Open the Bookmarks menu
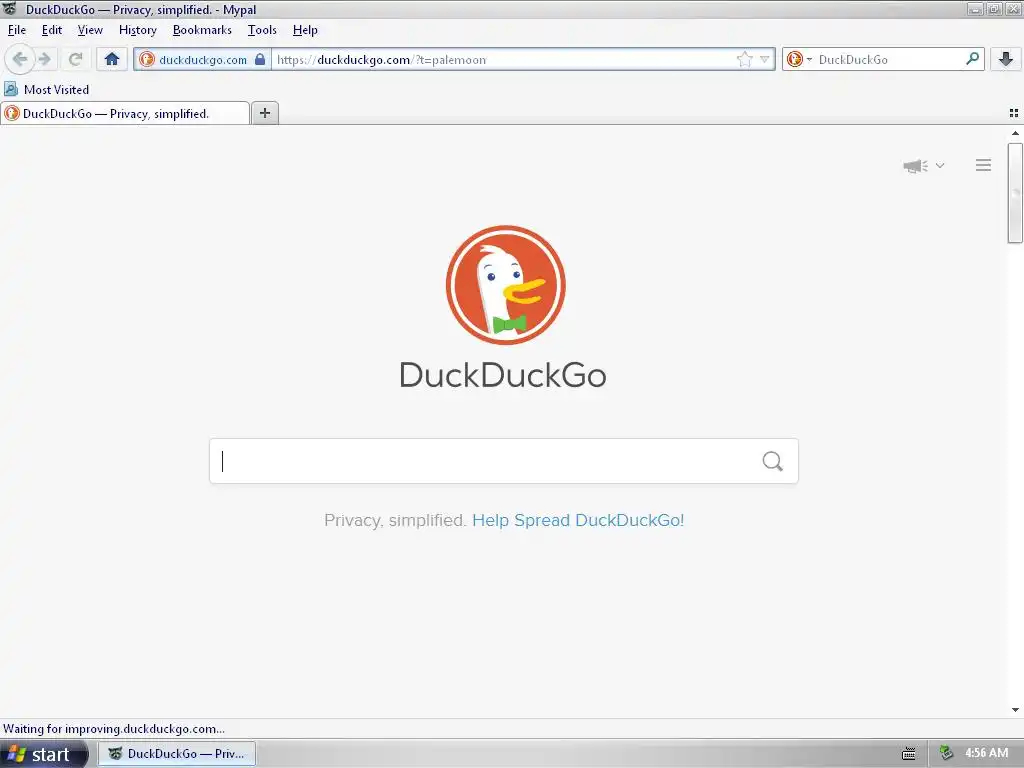Image resolution: width=1024 pixels, height=768 pixels. 202,30
